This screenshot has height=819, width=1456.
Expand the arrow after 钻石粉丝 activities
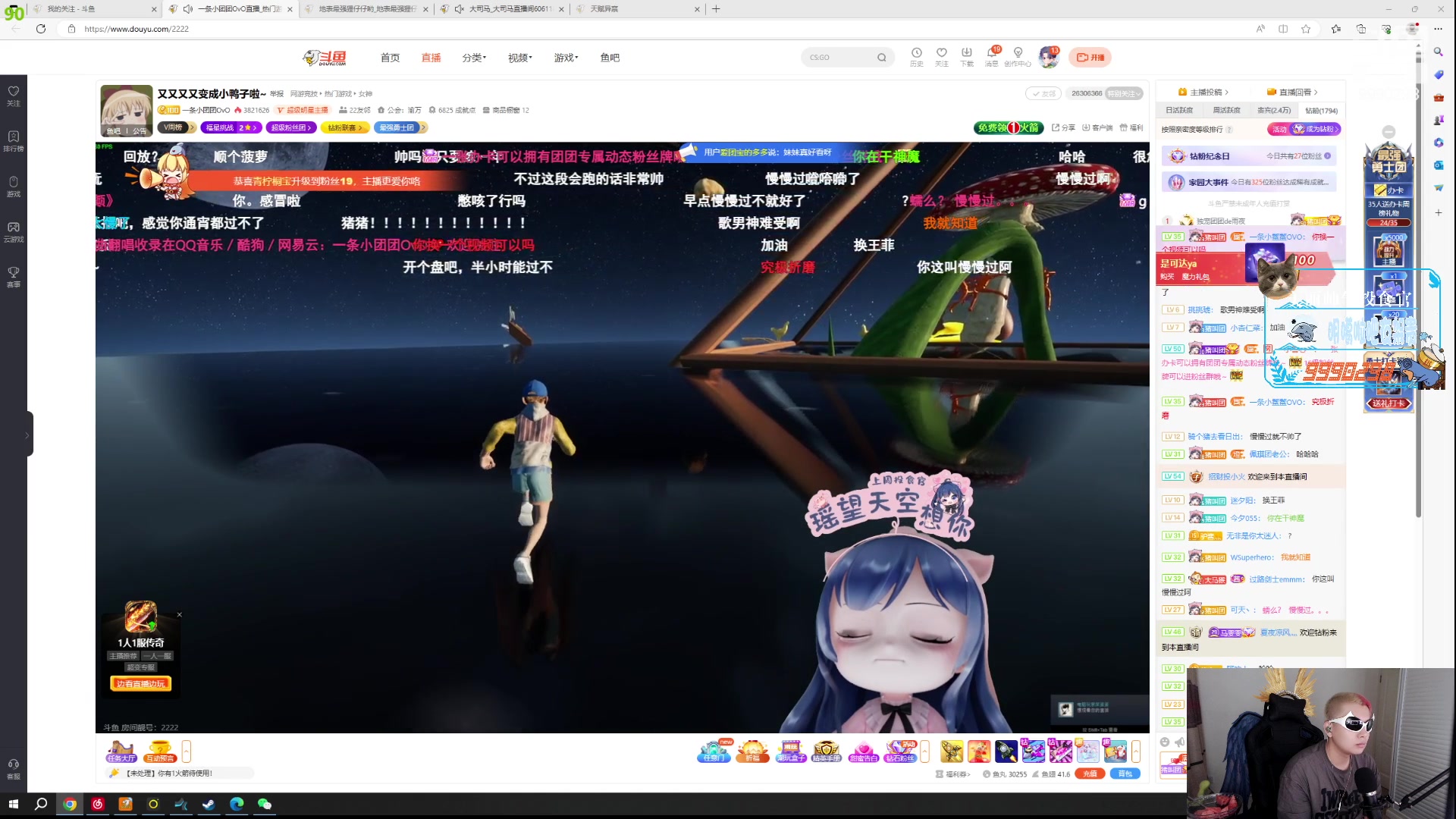[x=924, y=751]
